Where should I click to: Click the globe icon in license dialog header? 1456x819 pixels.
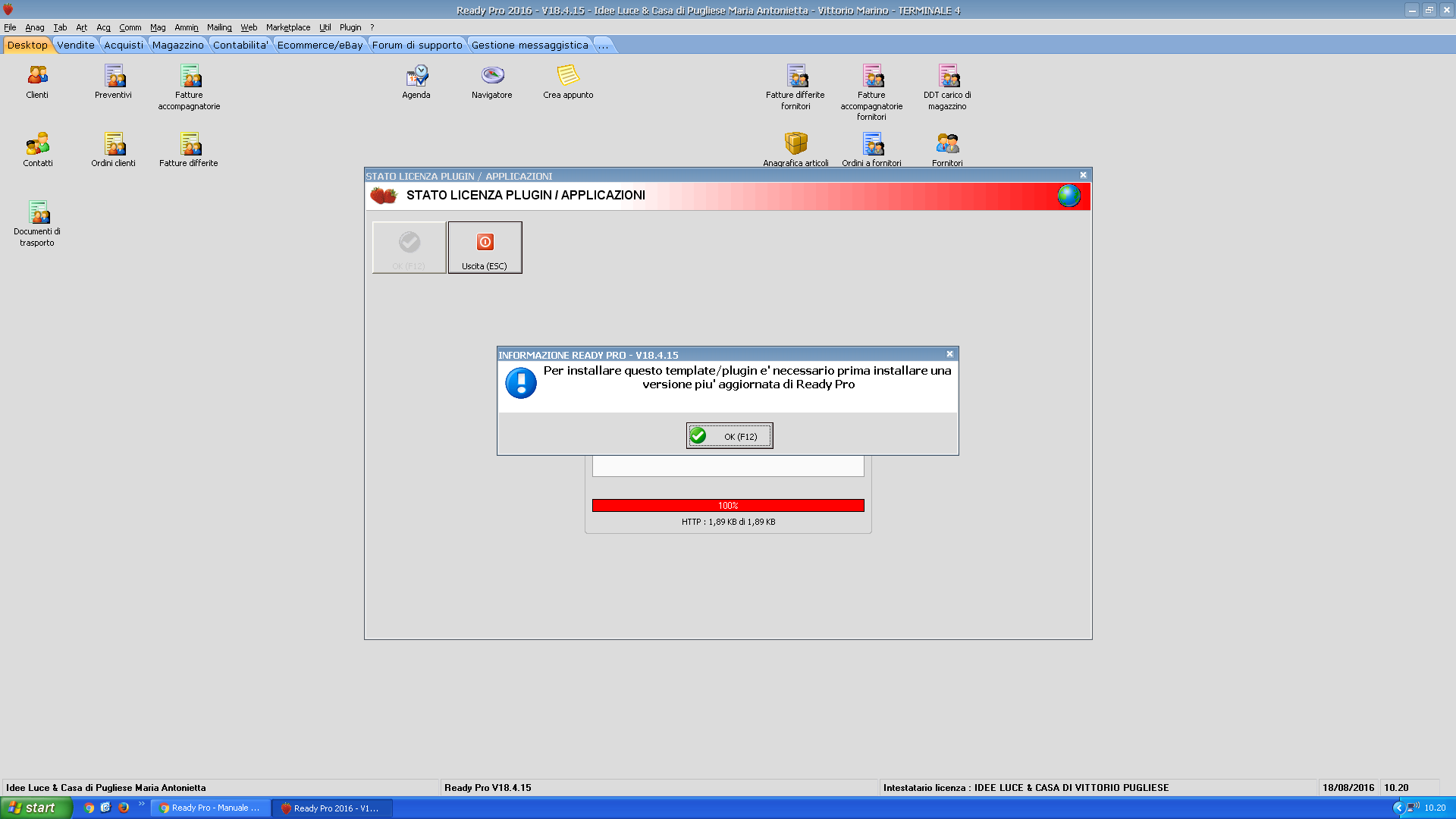tap(1068, 196)
